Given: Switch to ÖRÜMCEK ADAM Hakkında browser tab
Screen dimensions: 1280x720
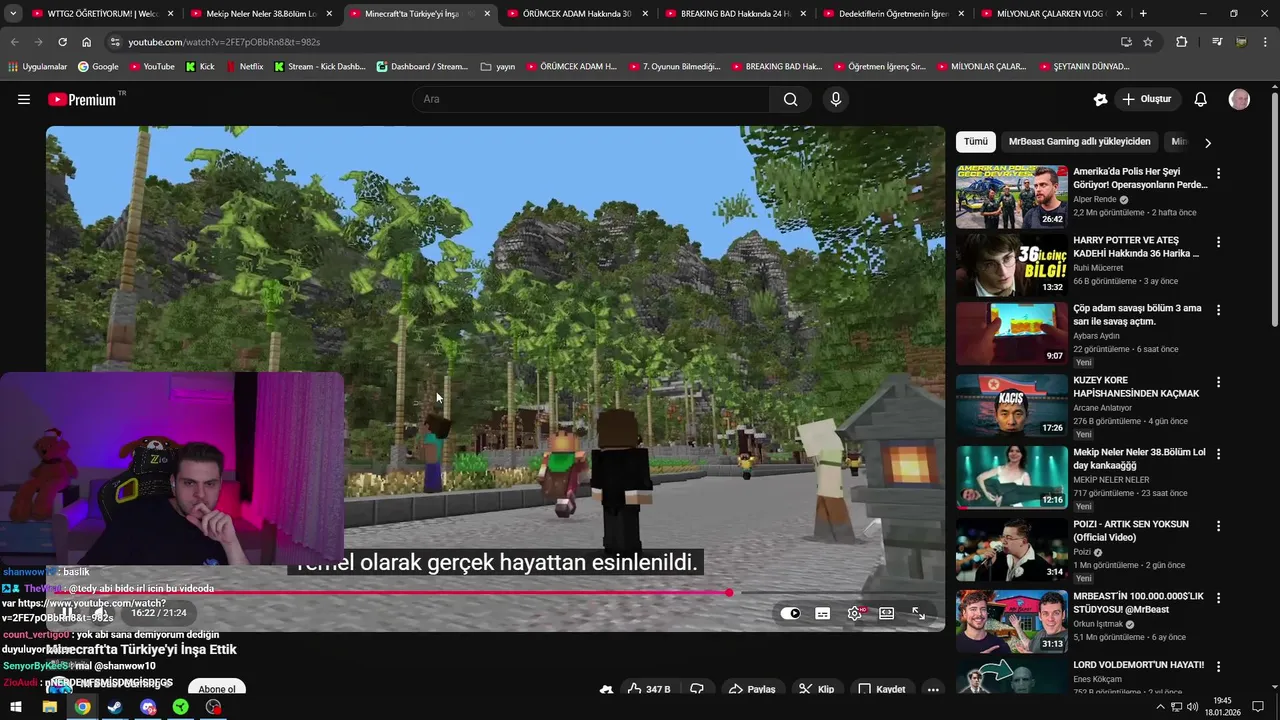Looking at the screenshot, I should (x=577, y=14).
